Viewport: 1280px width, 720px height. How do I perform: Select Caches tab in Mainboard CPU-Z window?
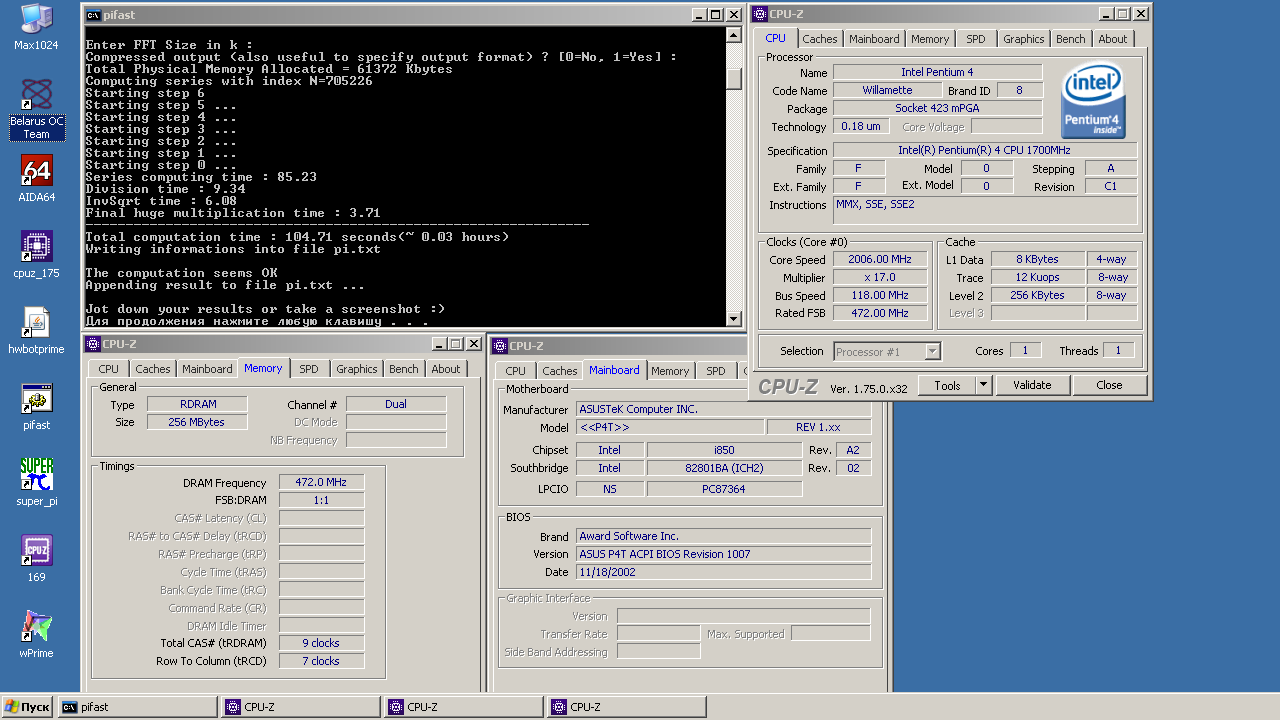(560, 371)
